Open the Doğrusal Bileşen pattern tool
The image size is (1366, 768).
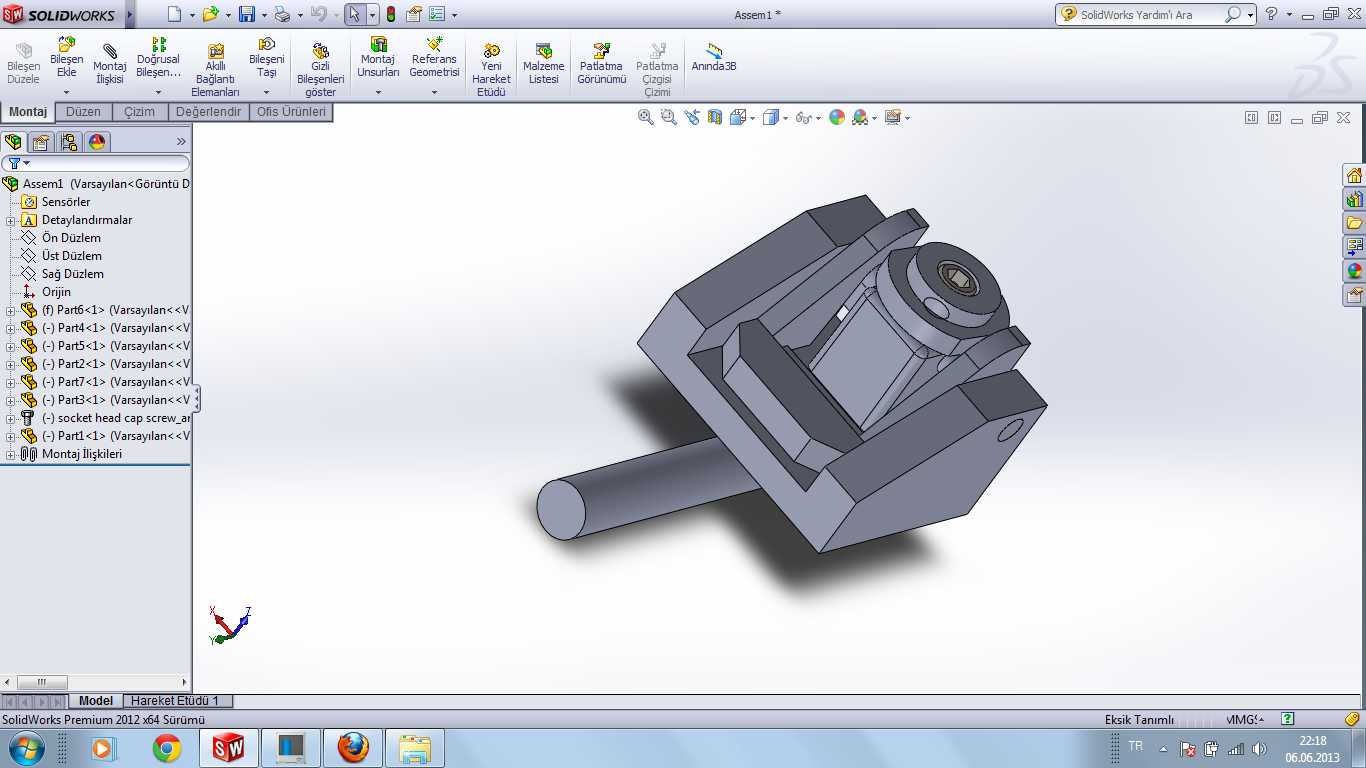(x=158, y=45)
